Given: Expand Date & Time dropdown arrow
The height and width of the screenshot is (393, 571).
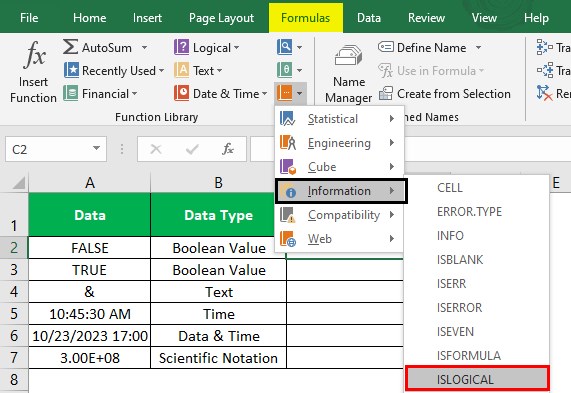Looking at the screenshot, I should 264,94.
